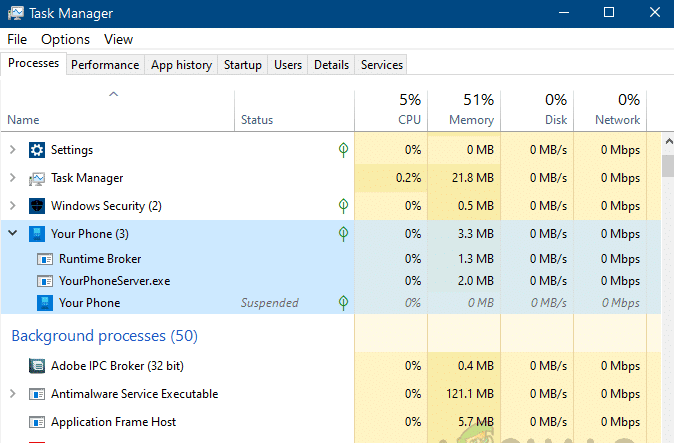Select the Your Phone (3) row name

(x=90, y=234)
